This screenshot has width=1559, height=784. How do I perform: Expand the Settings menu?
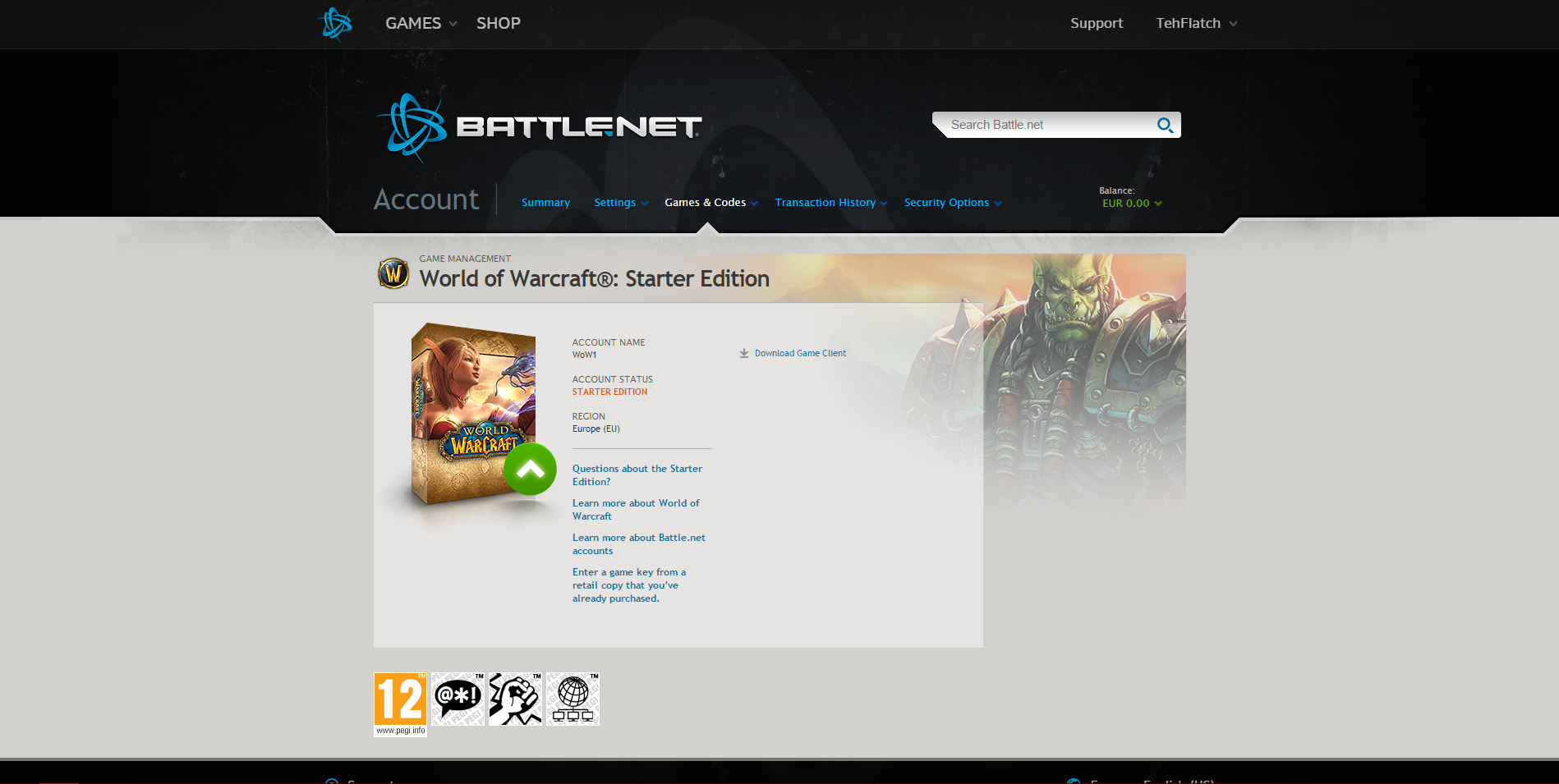click(x=621, y=203)
